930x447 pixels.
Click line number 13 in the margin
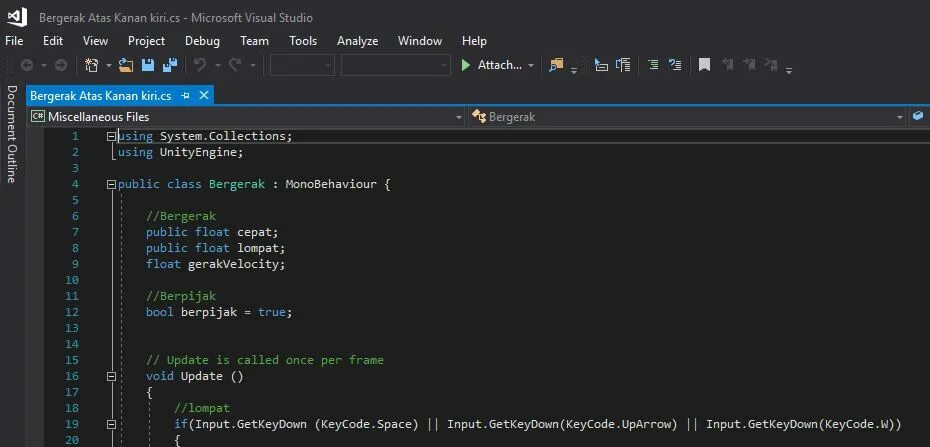[72, 328]
